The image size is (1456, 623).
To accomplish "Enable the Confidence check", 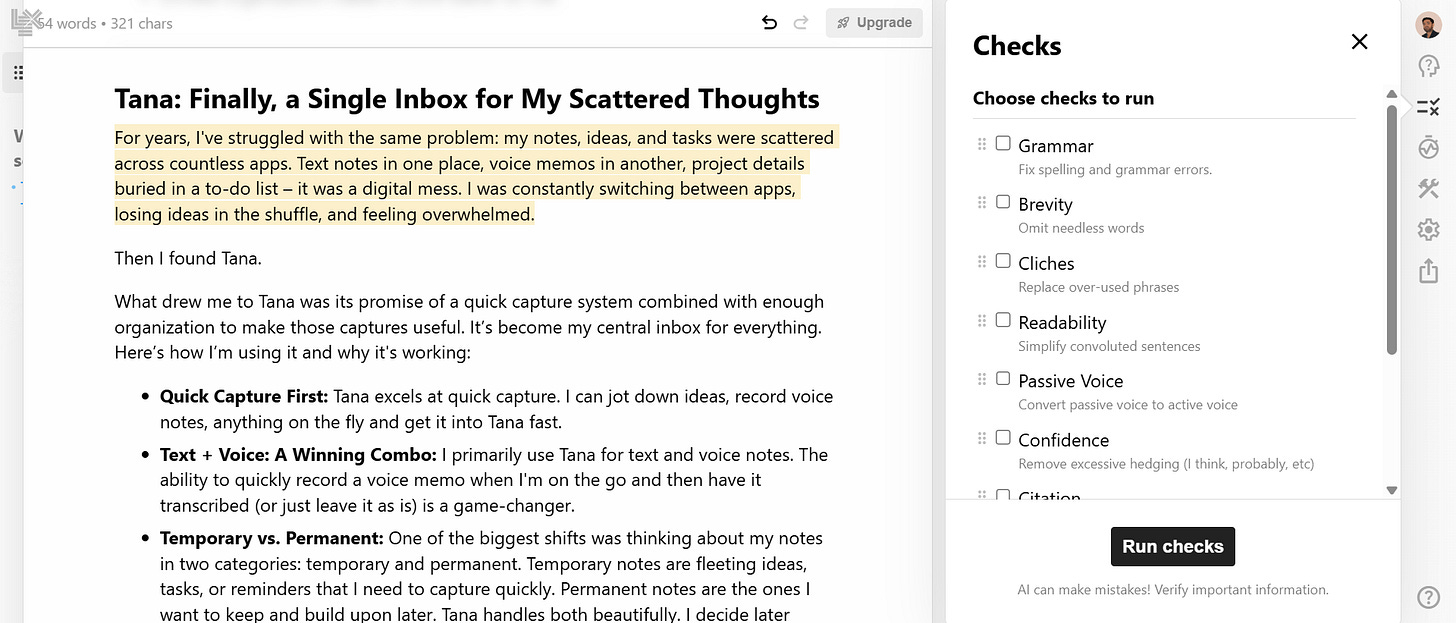I will (x=1003, y=438).
